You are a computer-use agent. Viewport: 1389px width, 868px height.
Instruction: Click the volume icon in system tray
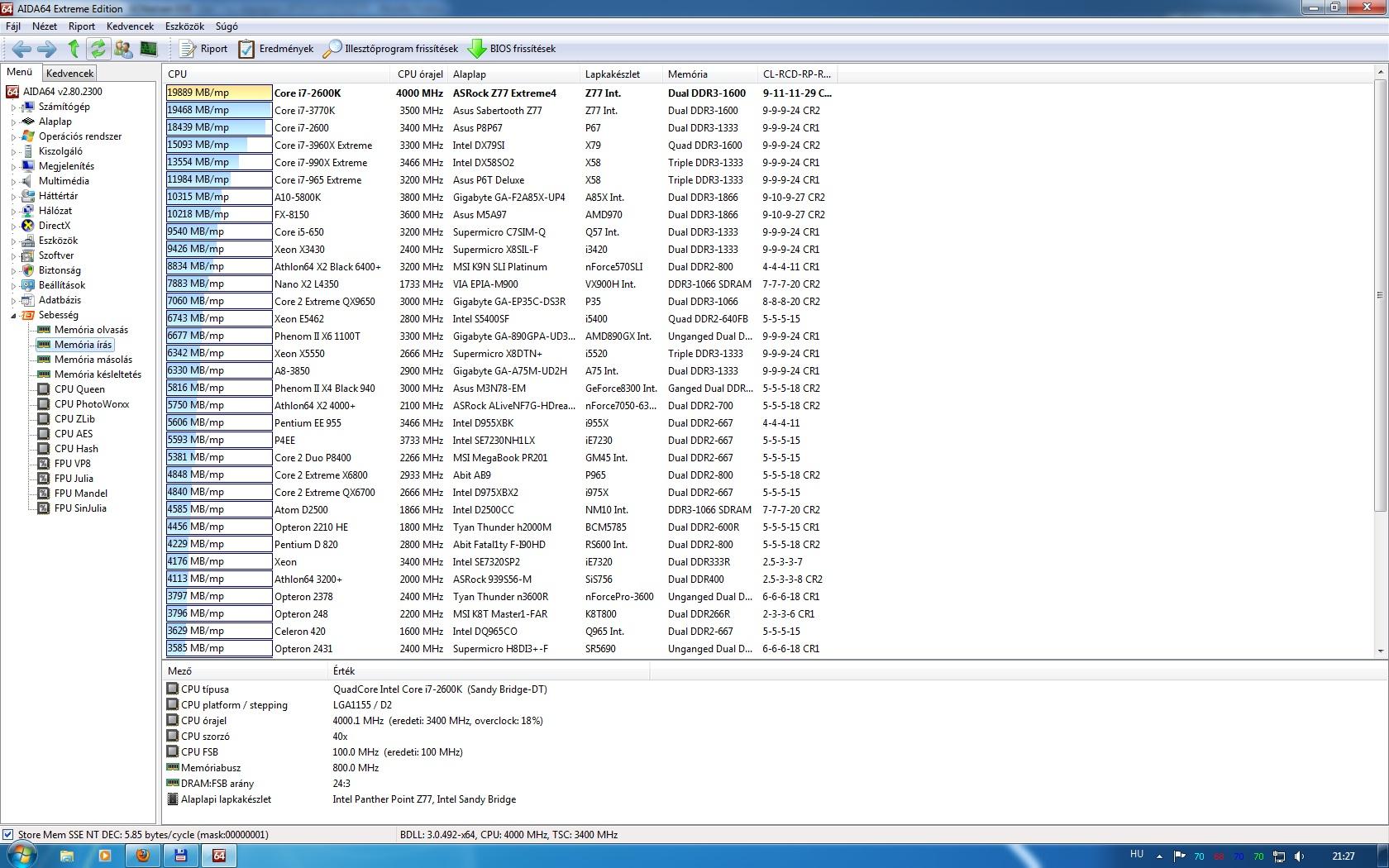1299,856
